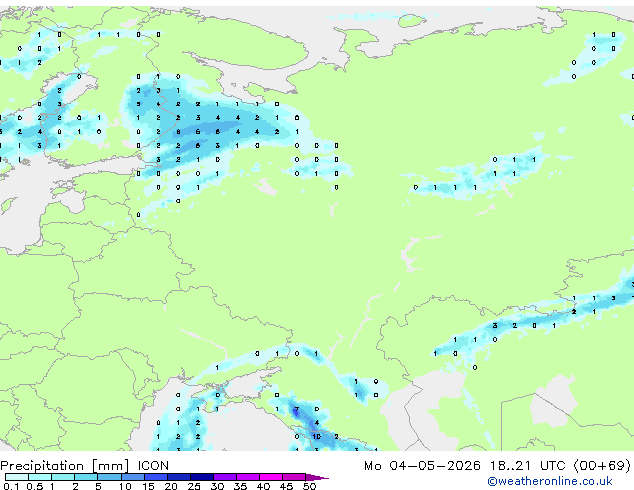Click the '7' precipitation value on the map

(x=297, y=409)
